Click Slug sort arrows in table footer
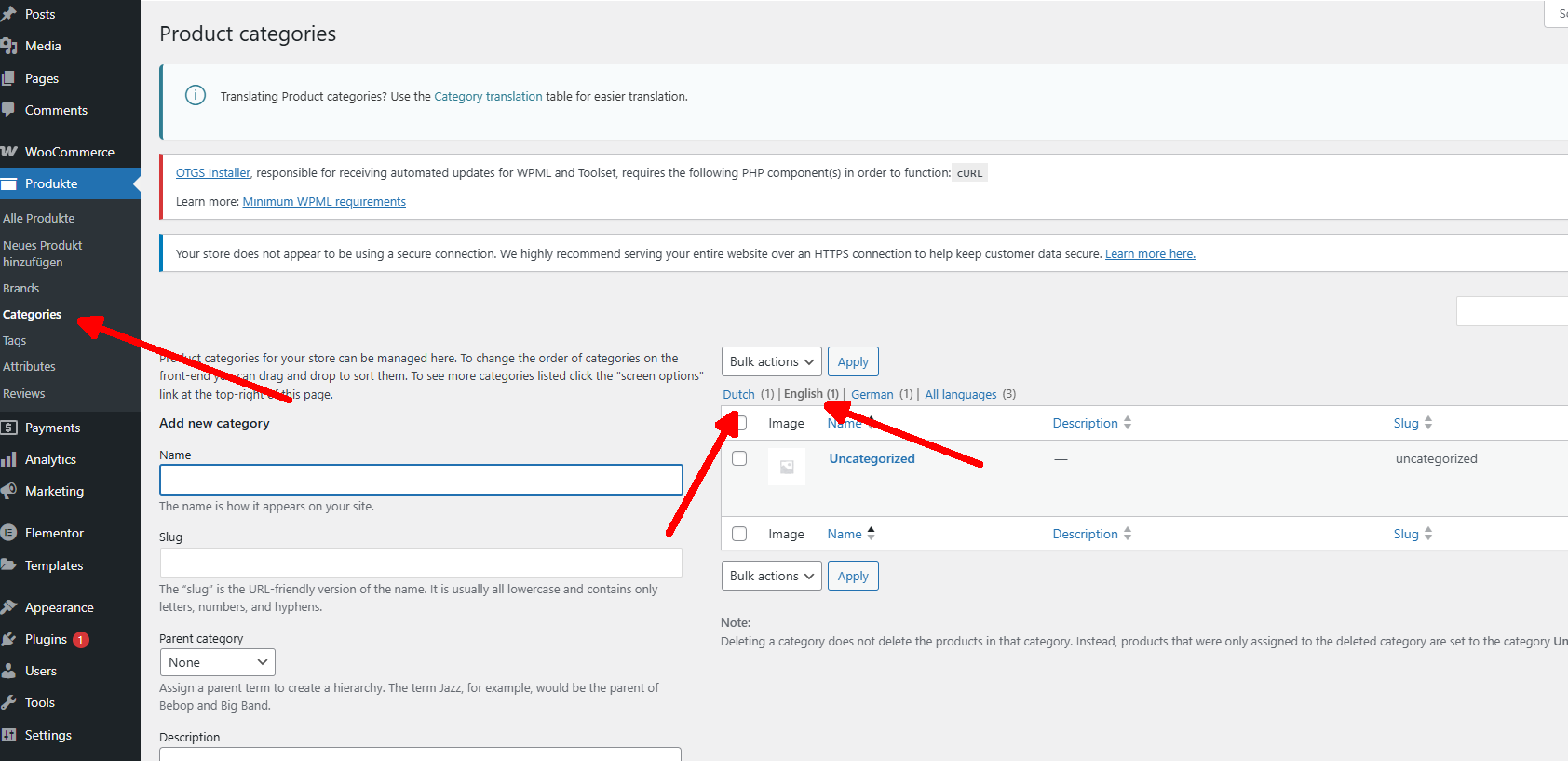Screen dimensions: 1568x761 (1428, 534)
